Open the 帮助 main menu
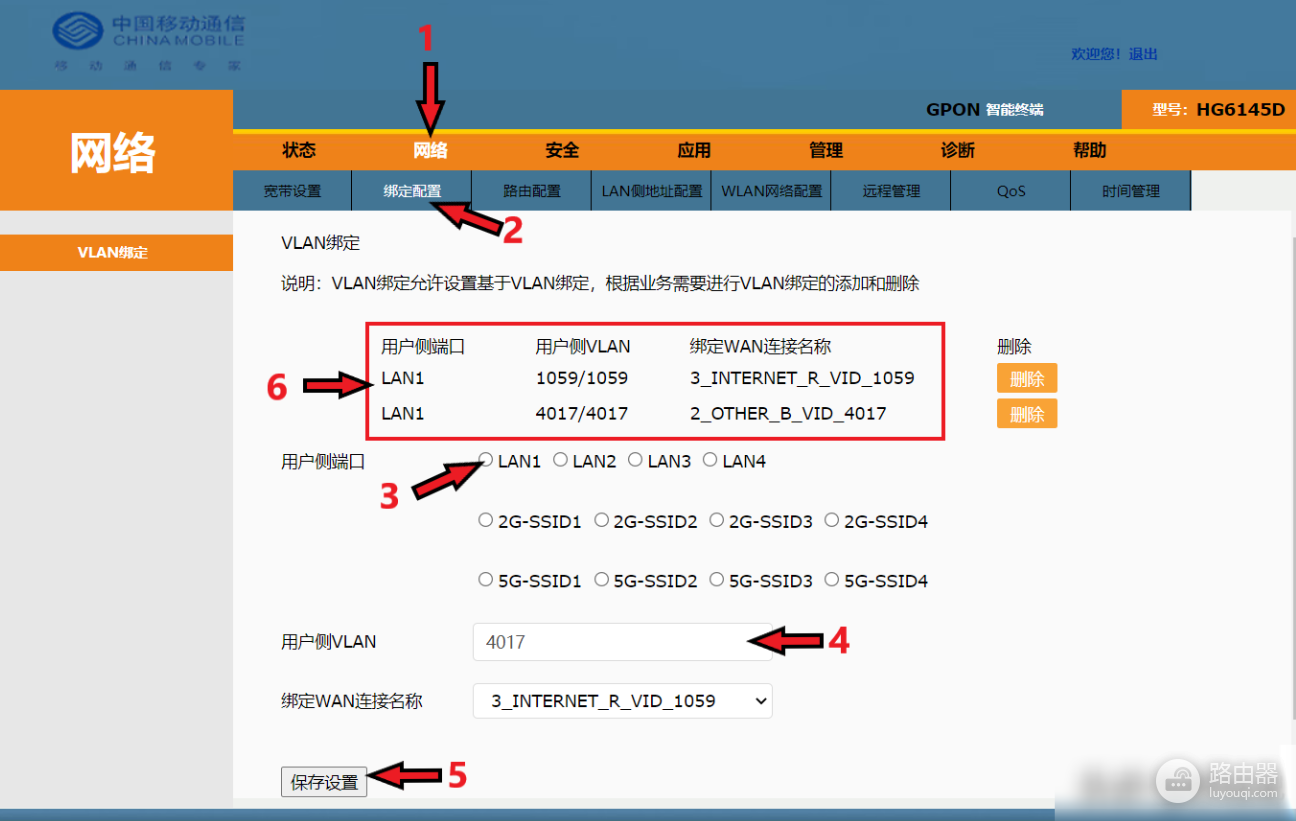The width and height of the screenshot is (1296, 821). click(1090, 150)
